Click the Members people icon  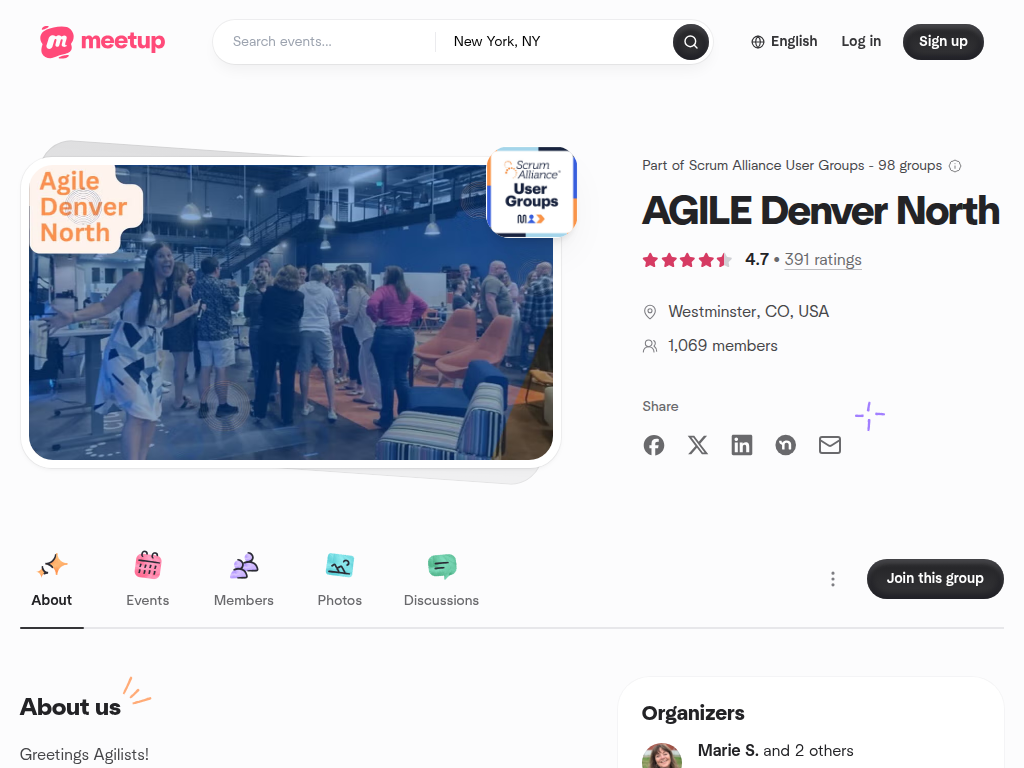pyautogui.click(x=244, y=566)
